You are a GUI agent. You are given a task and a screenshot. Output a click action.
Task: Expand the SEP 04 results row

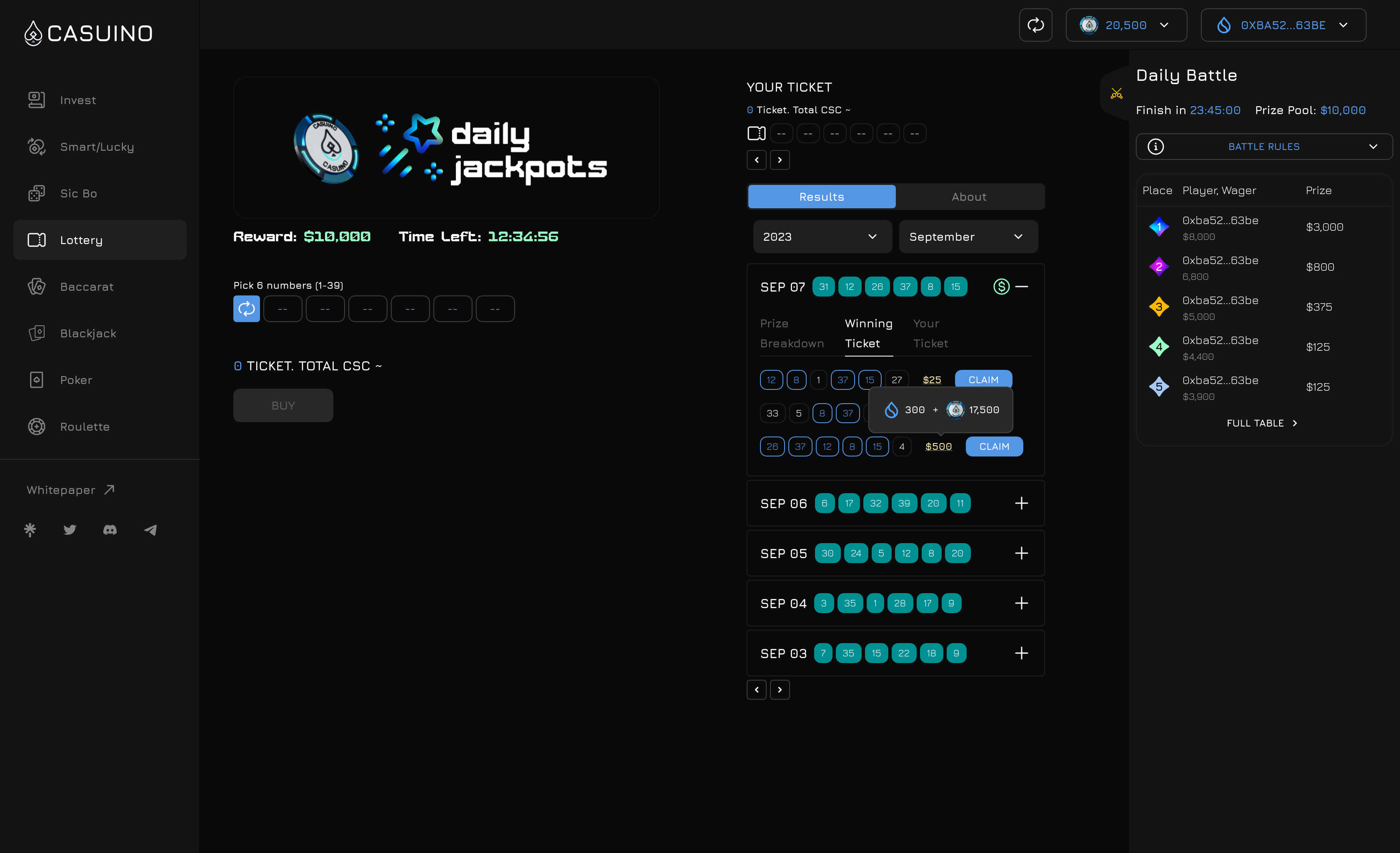click(1021, 603)
